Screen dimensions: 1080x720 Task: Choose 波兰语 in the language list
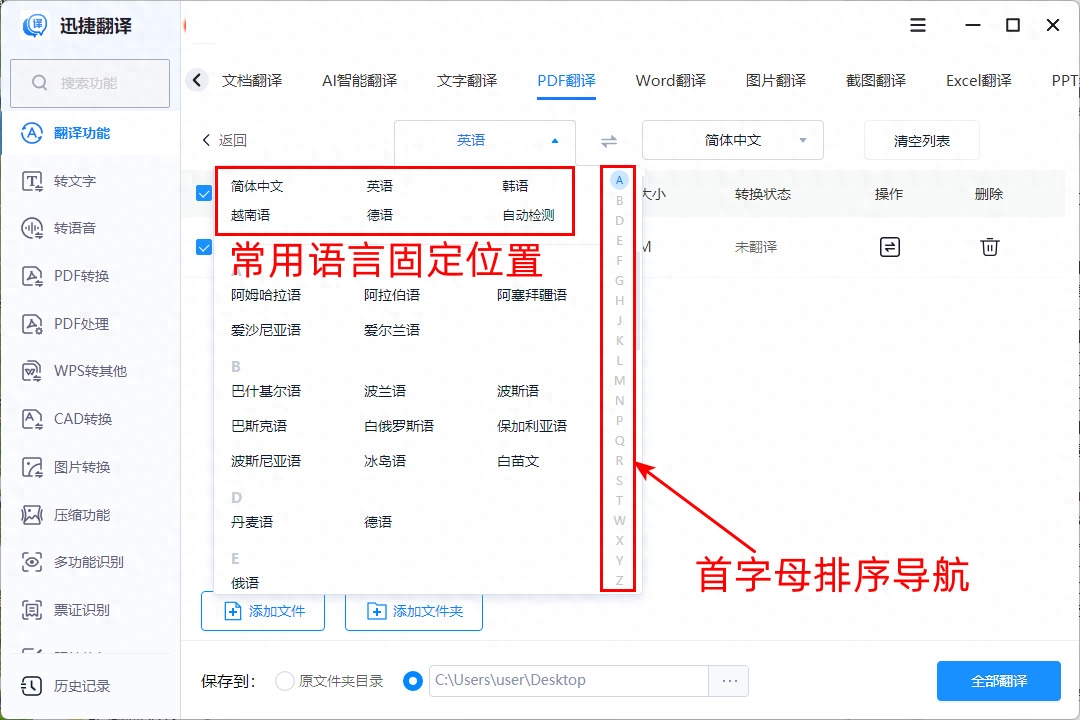point(385,391)
